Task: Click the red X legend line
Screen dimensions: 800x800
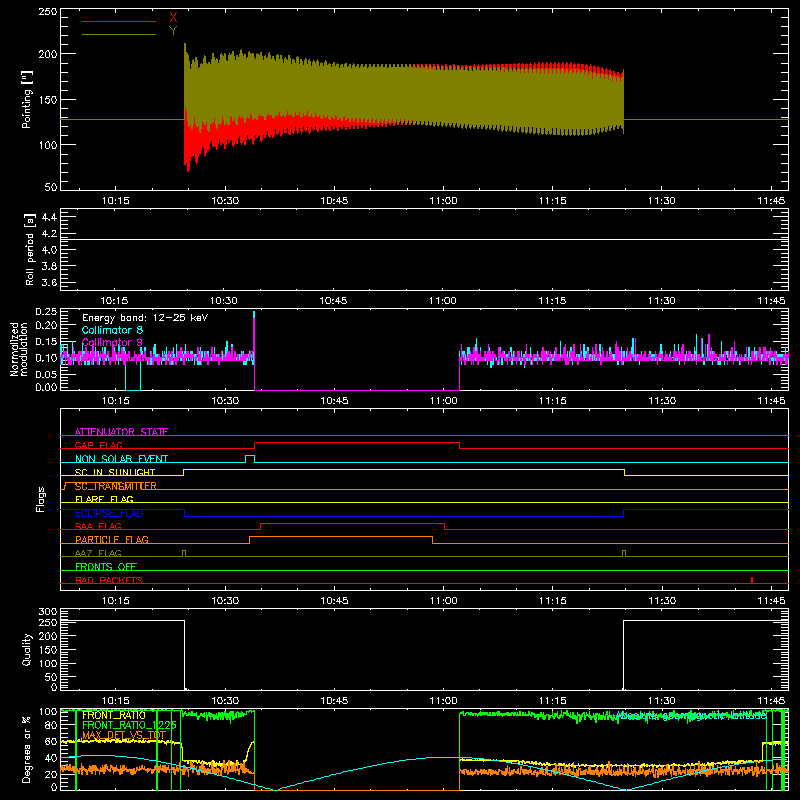Action: coord(118,21)
